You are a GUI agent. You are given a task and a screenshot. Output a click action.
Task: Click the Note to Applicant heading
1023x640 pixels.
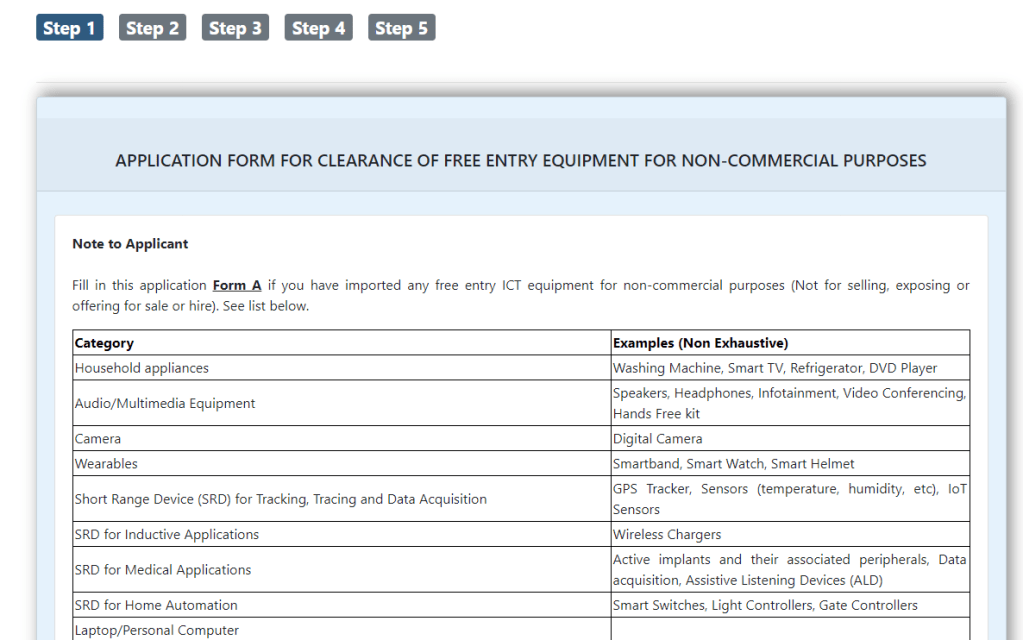(x=130, y=244)
